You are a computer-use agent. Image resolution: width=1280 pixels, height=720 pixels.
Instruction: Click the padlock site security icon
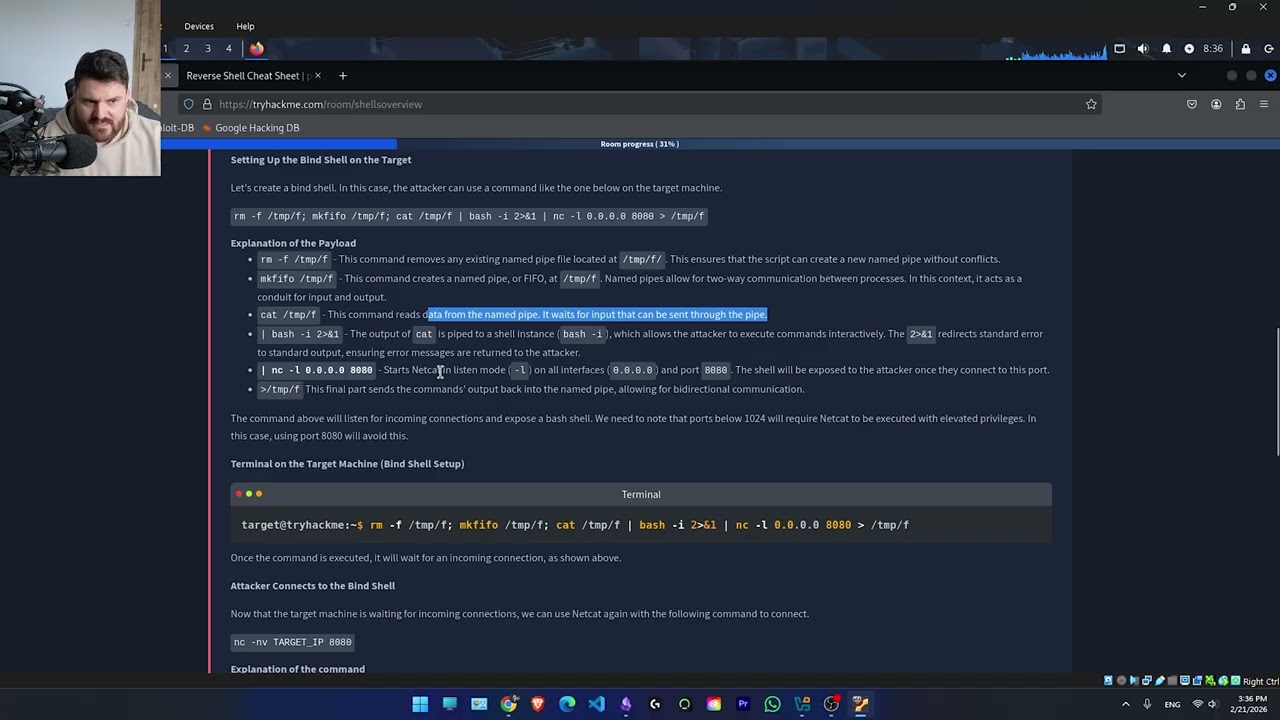point(207,104)
